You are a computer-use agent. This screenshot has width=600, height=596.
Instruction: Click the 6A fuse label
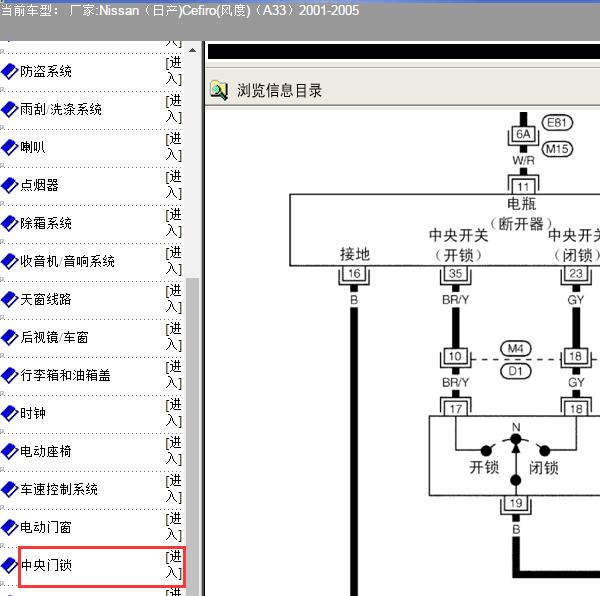(x=523, y=134)
